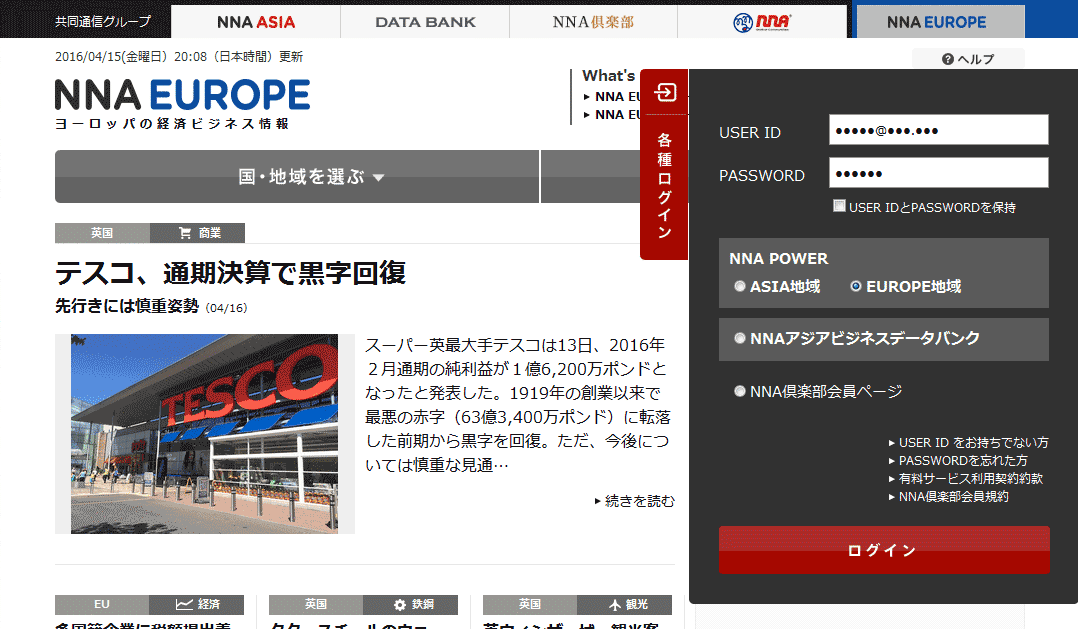Click the USER ID input field
The width and height of the screenshot is (1078, 629).
pos(938,130)
